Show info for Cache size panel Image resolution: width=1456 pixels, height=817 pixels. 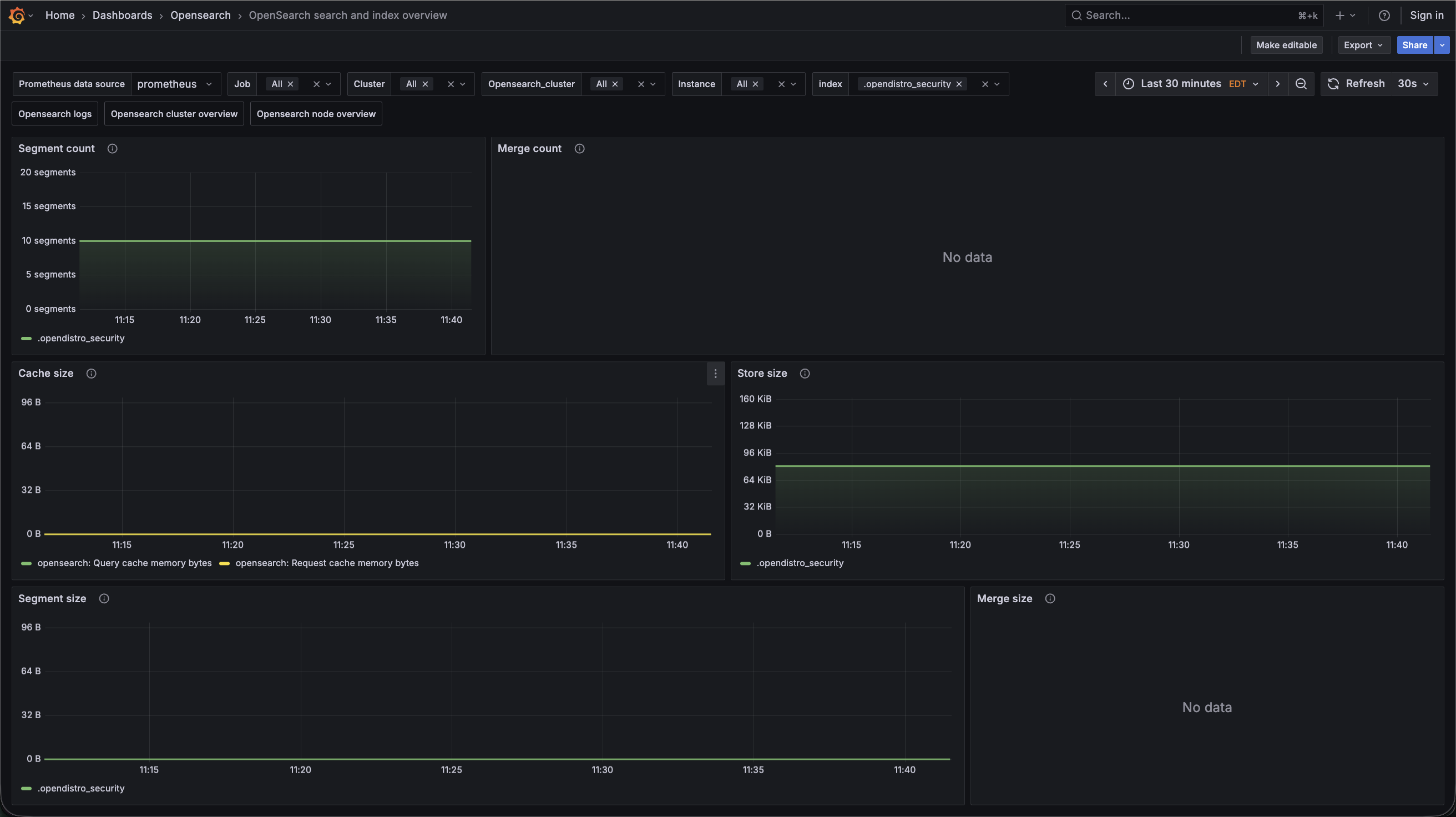tap(91, 374)
